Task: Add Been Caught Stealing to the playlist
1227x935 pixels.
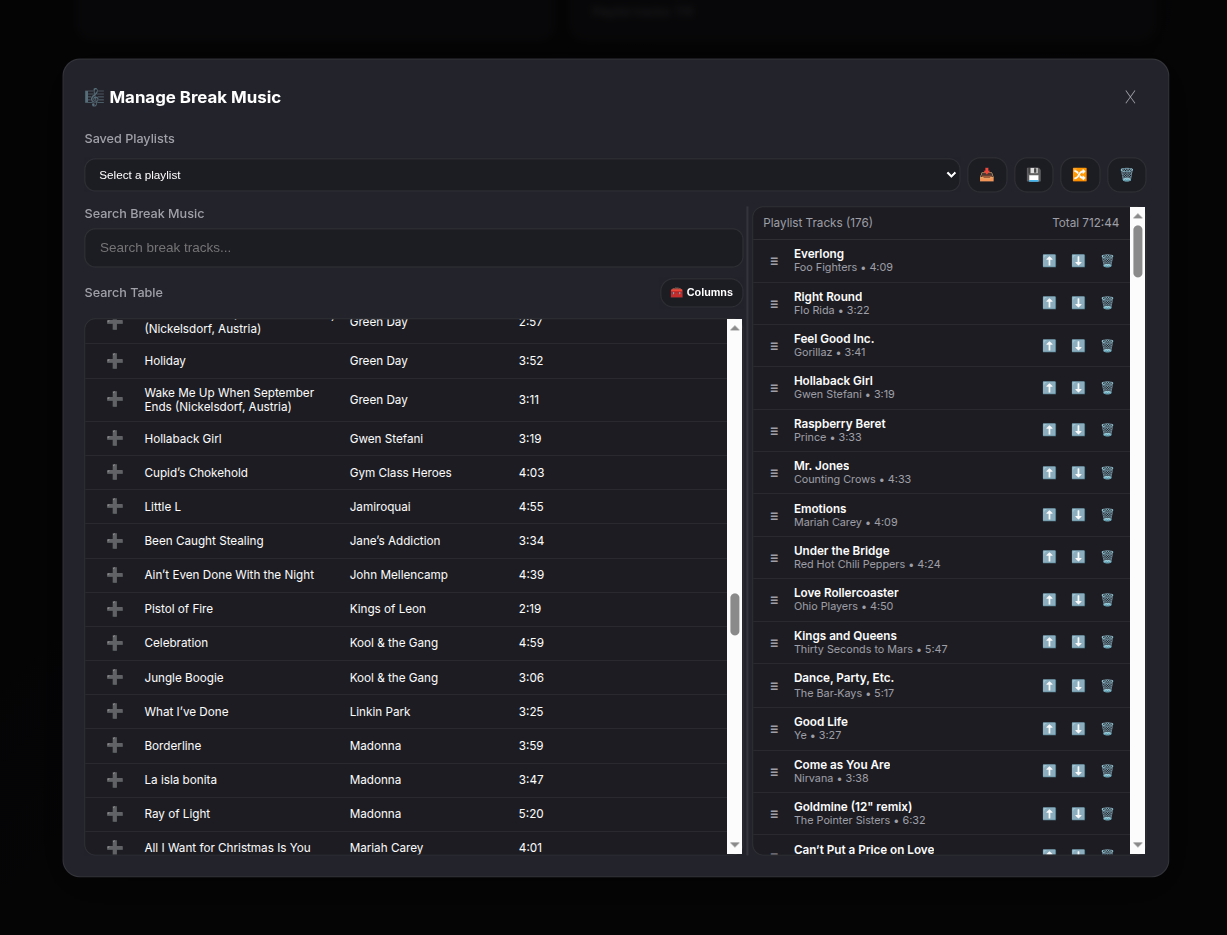Action: 115,540
